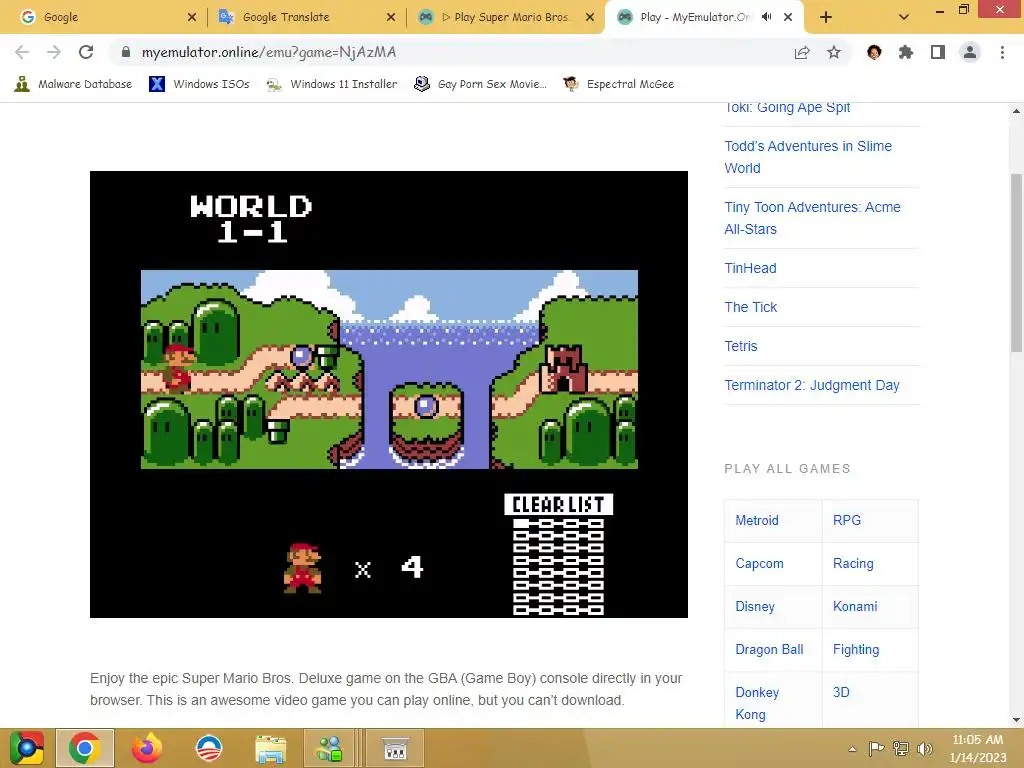The height and width of the screenshot is (768, 1024).
Task: Browse the Metroid category
Action: 757,520
